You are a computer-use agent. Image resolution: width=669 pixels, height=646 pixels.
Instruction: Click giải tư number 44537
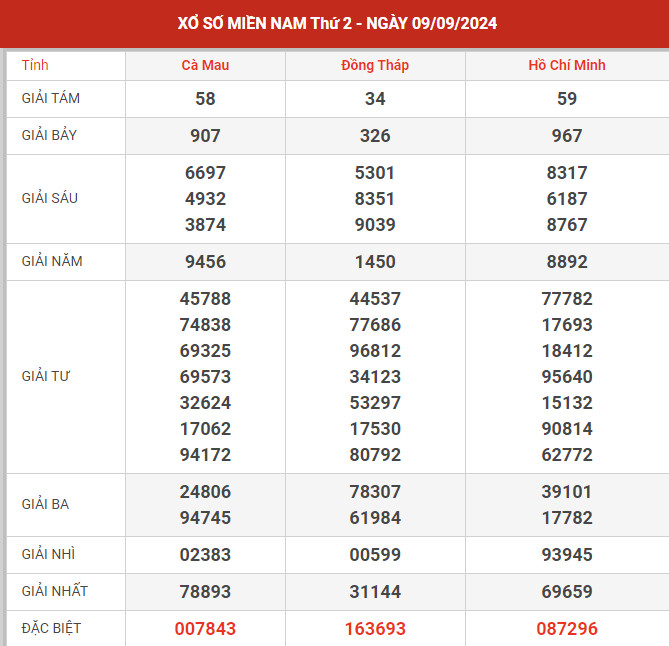click(x=375, y=299)
